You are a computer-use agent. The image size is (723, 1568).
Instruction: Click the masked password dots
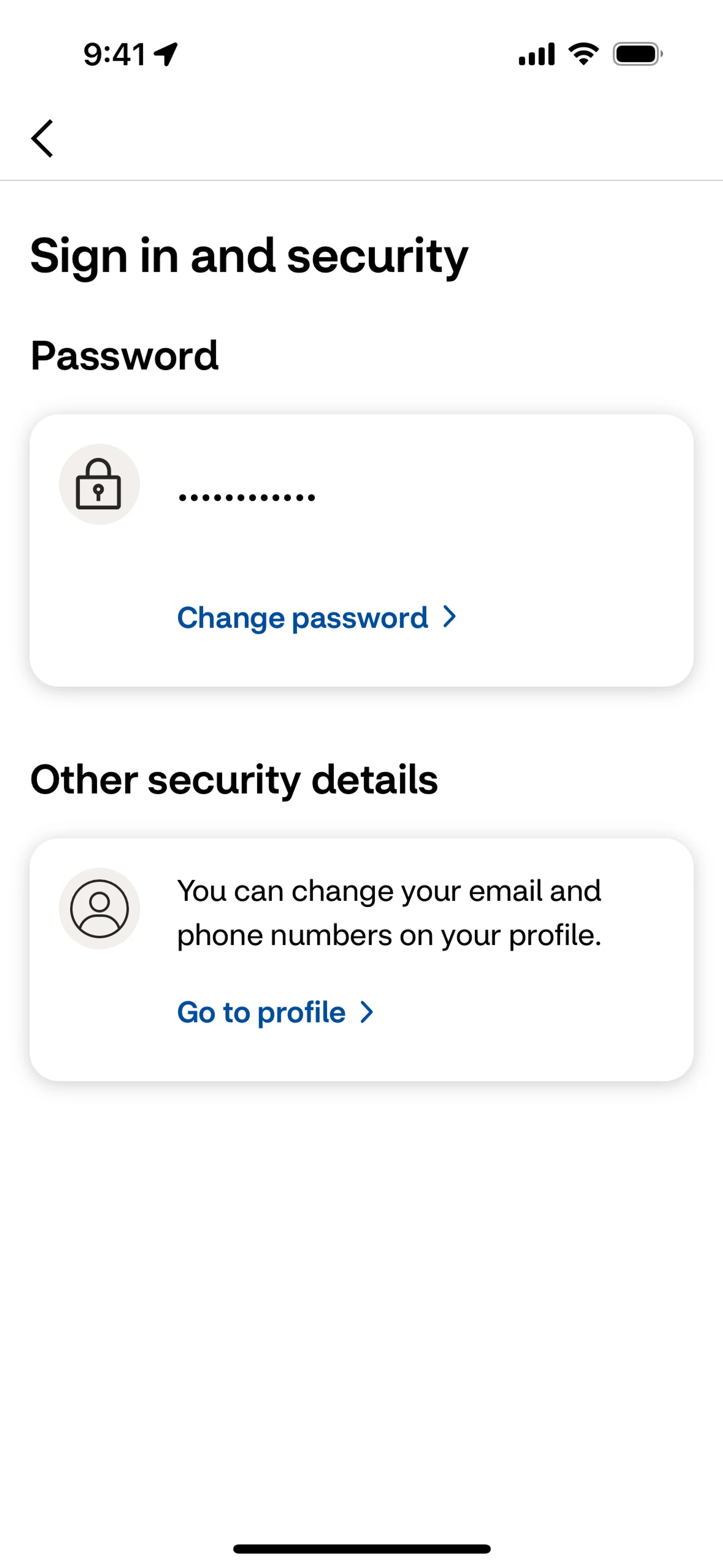coord(247,497)
